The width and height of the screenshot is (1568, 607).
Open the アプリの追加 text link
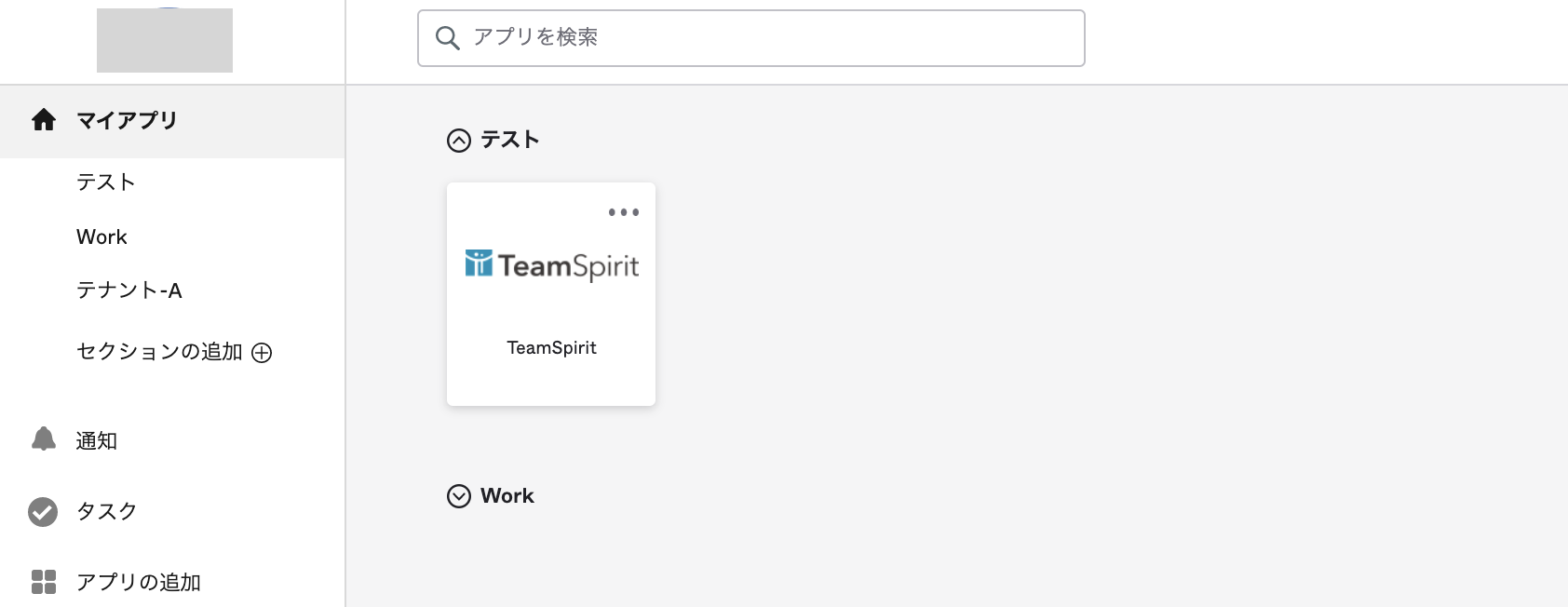coord(139,582)
